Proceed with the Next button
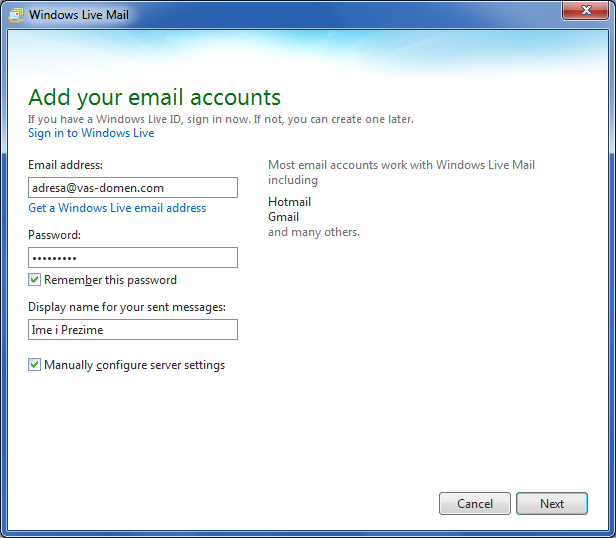This screenshot has width=616, height=538. [x=552, y=503]
